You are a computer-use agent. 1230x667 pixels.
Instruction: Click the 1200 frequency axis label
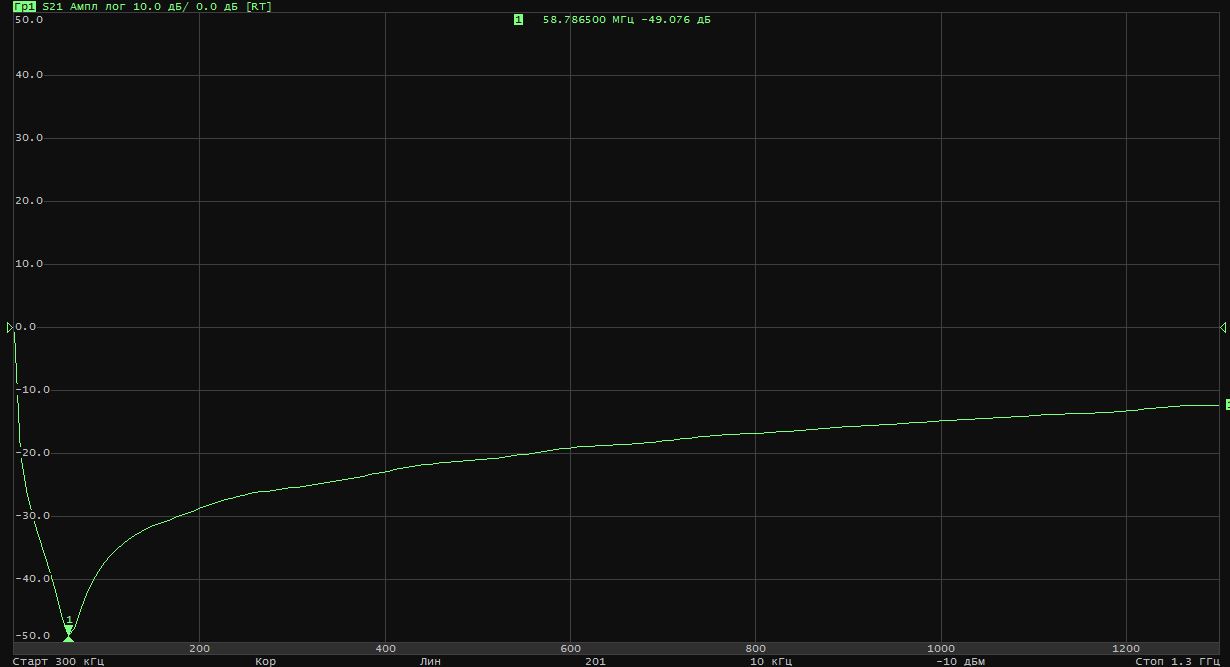[1126, 647]
